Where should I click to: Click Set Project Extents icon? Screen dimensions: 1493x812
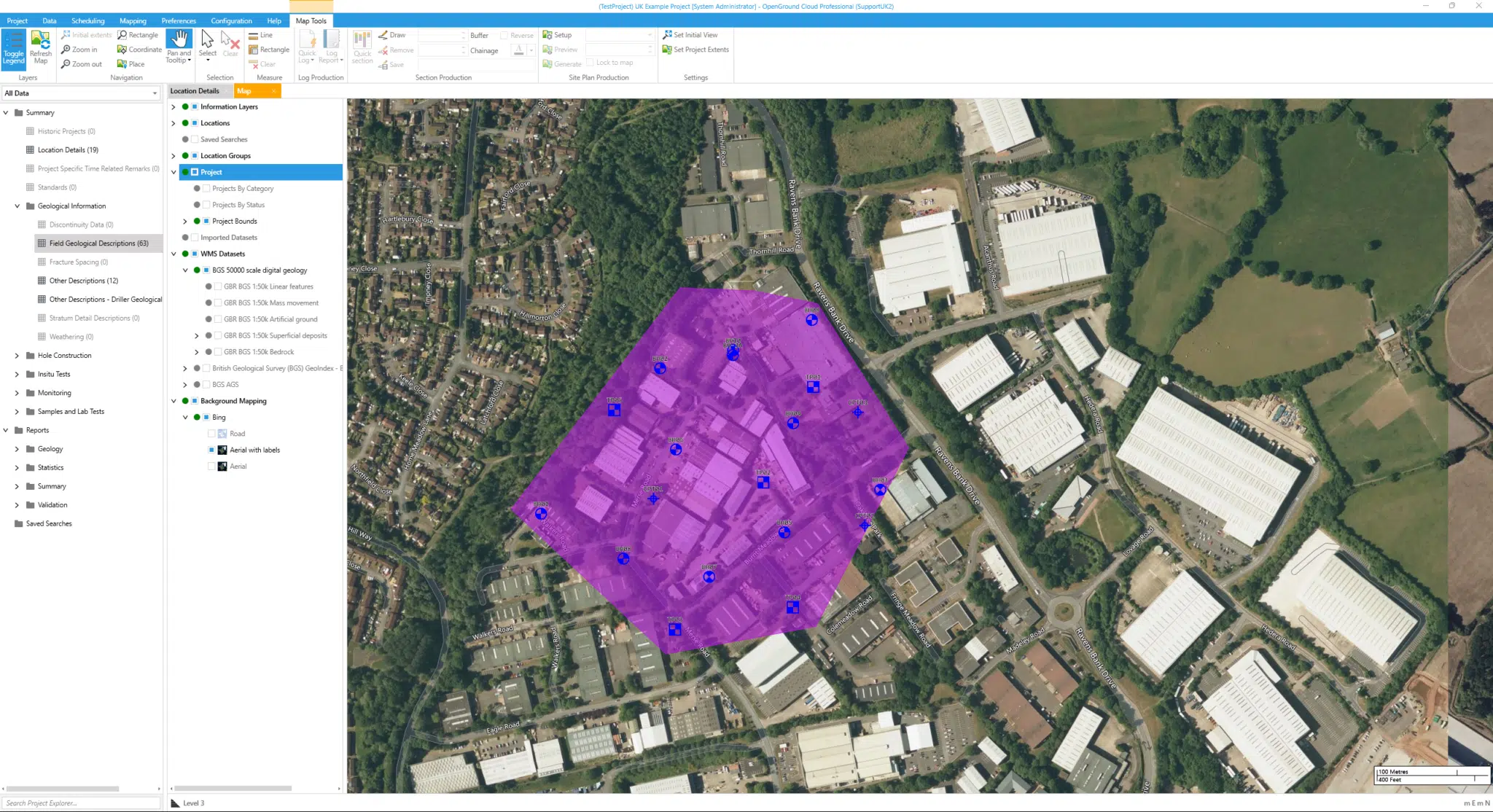[667, 50]
